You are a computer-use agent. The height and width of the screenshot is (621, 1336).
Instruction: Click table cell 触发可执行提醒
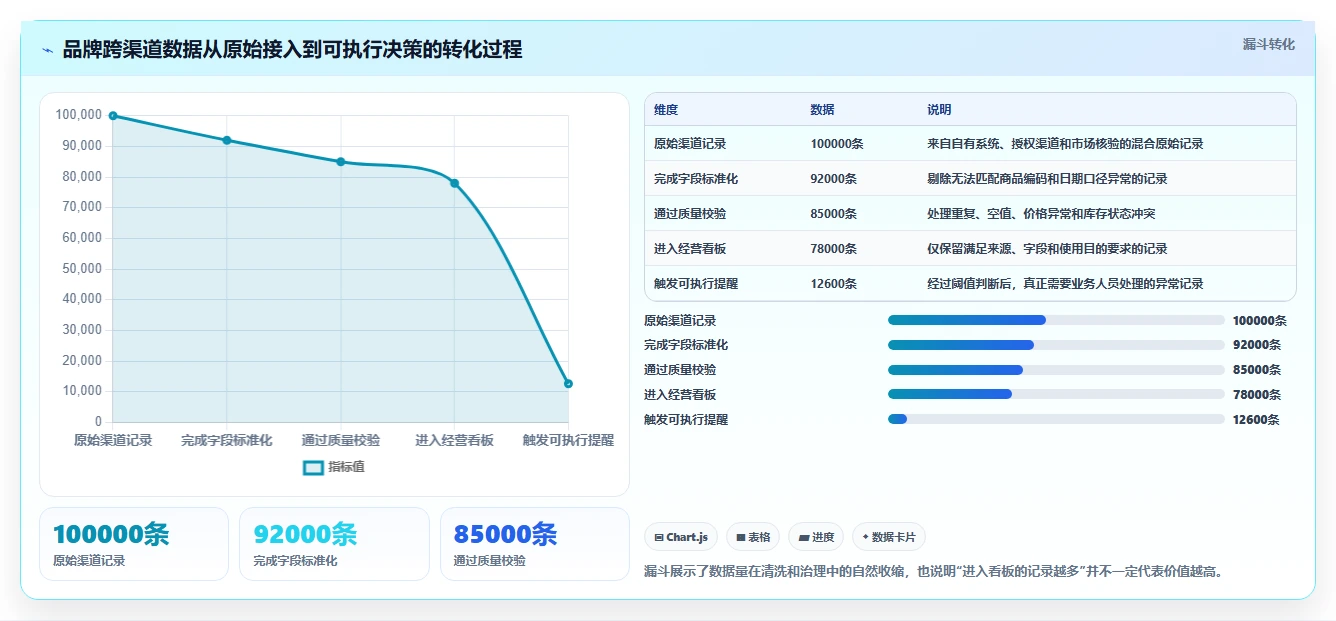(696, 284)
